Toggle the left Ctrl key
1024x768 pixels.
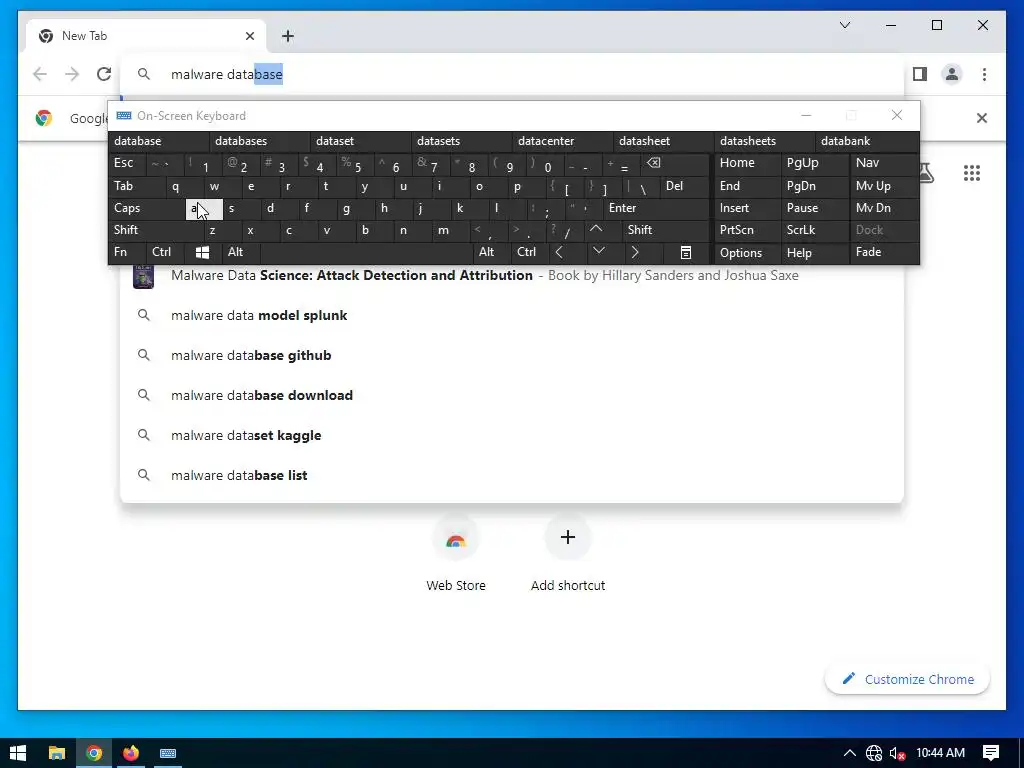[x=166, y=252]
